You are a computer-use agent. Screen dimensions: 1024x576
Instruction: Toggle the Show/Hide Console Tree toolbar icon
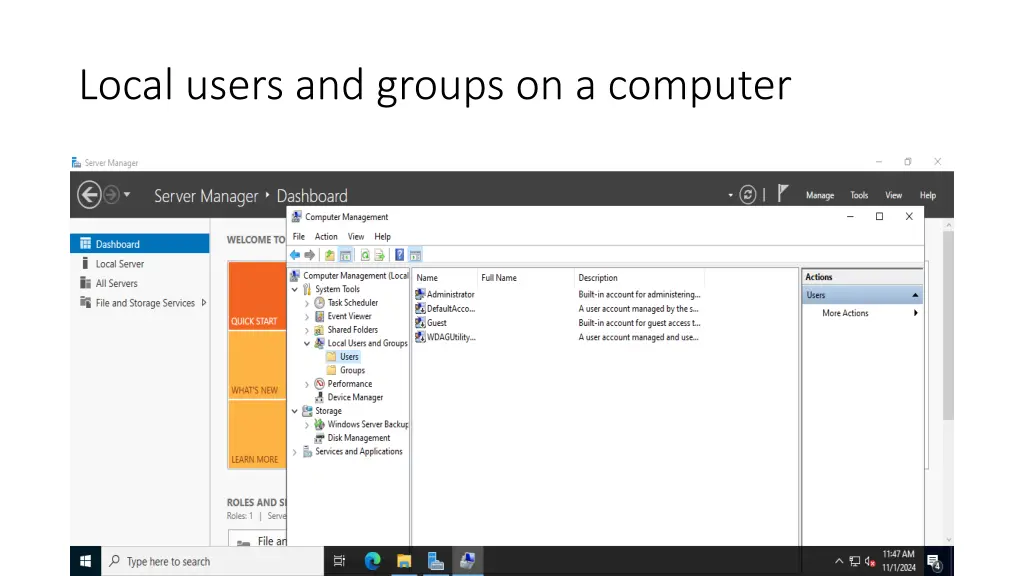click(345, 255)
